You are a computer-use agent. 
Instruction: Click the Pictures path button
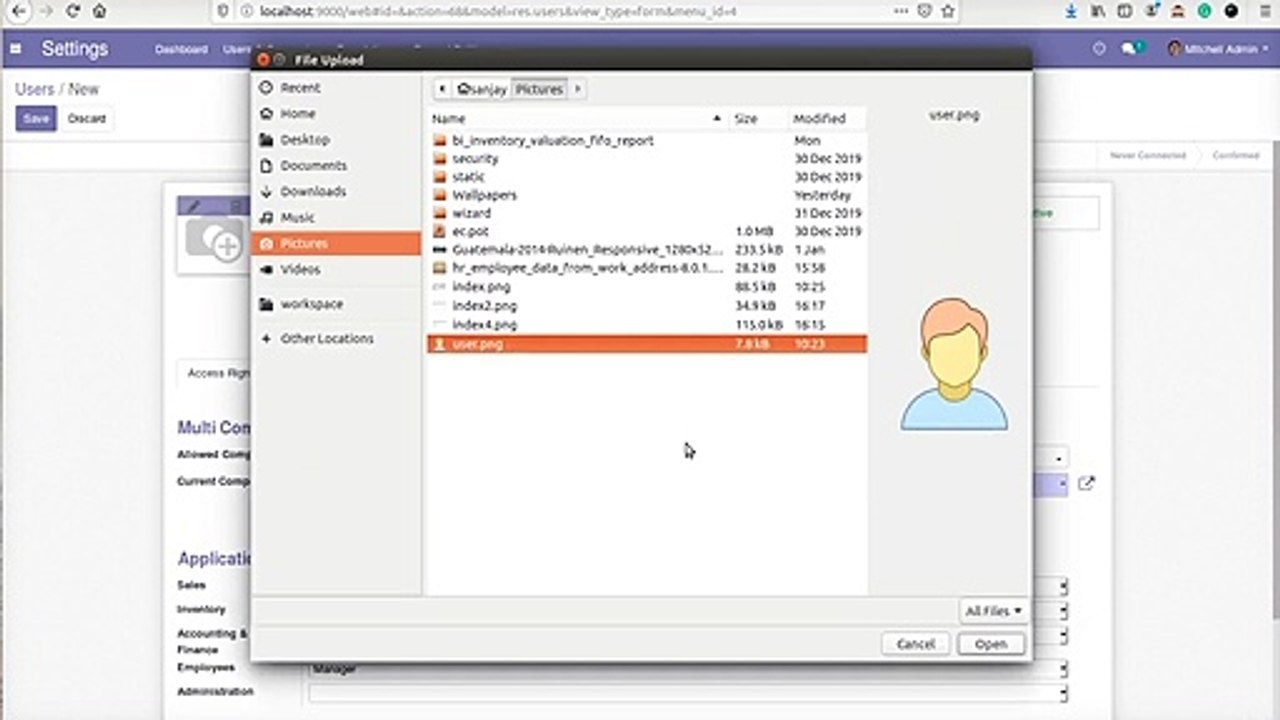click(x=540, y=89)
